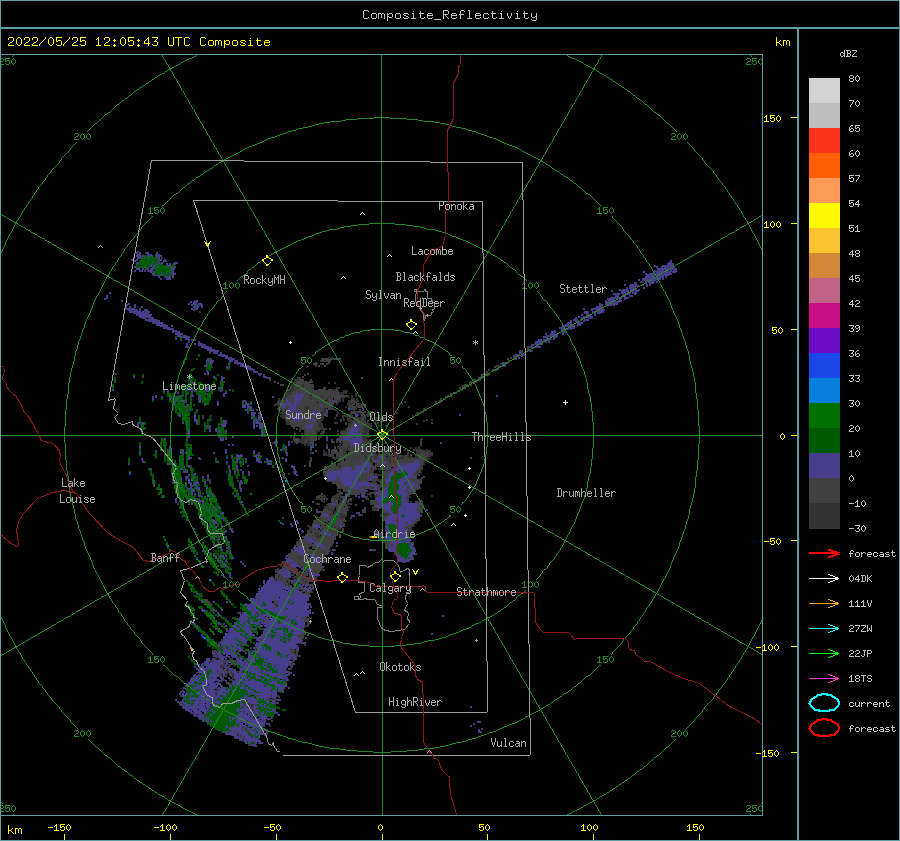Screen dimensions: 900x841
Task: Click the 2022/05/25 12:05:43 UTC timestamp
Action: coord(101,42)
